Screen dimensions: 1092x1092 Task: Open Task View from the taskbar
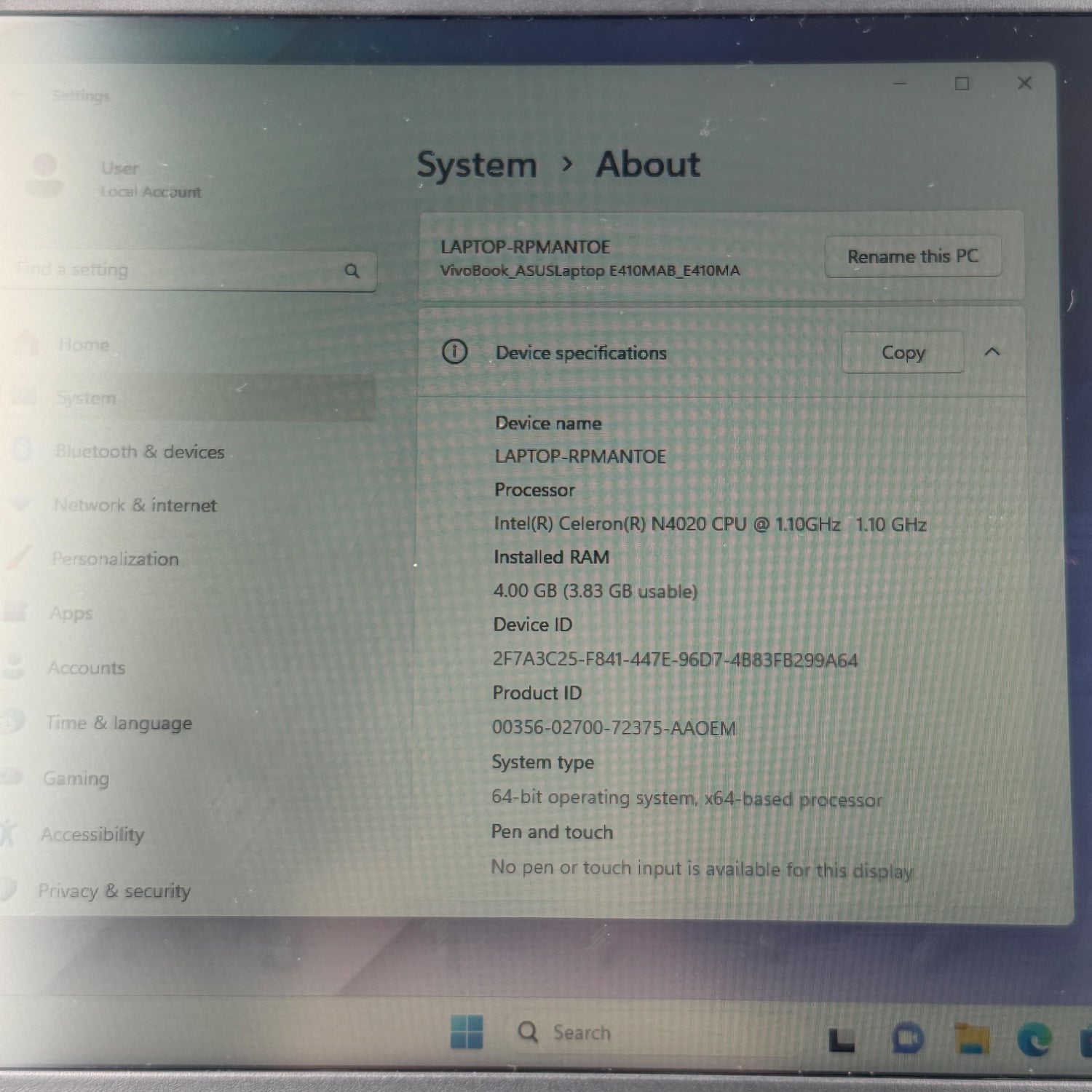click(842, 1040)
